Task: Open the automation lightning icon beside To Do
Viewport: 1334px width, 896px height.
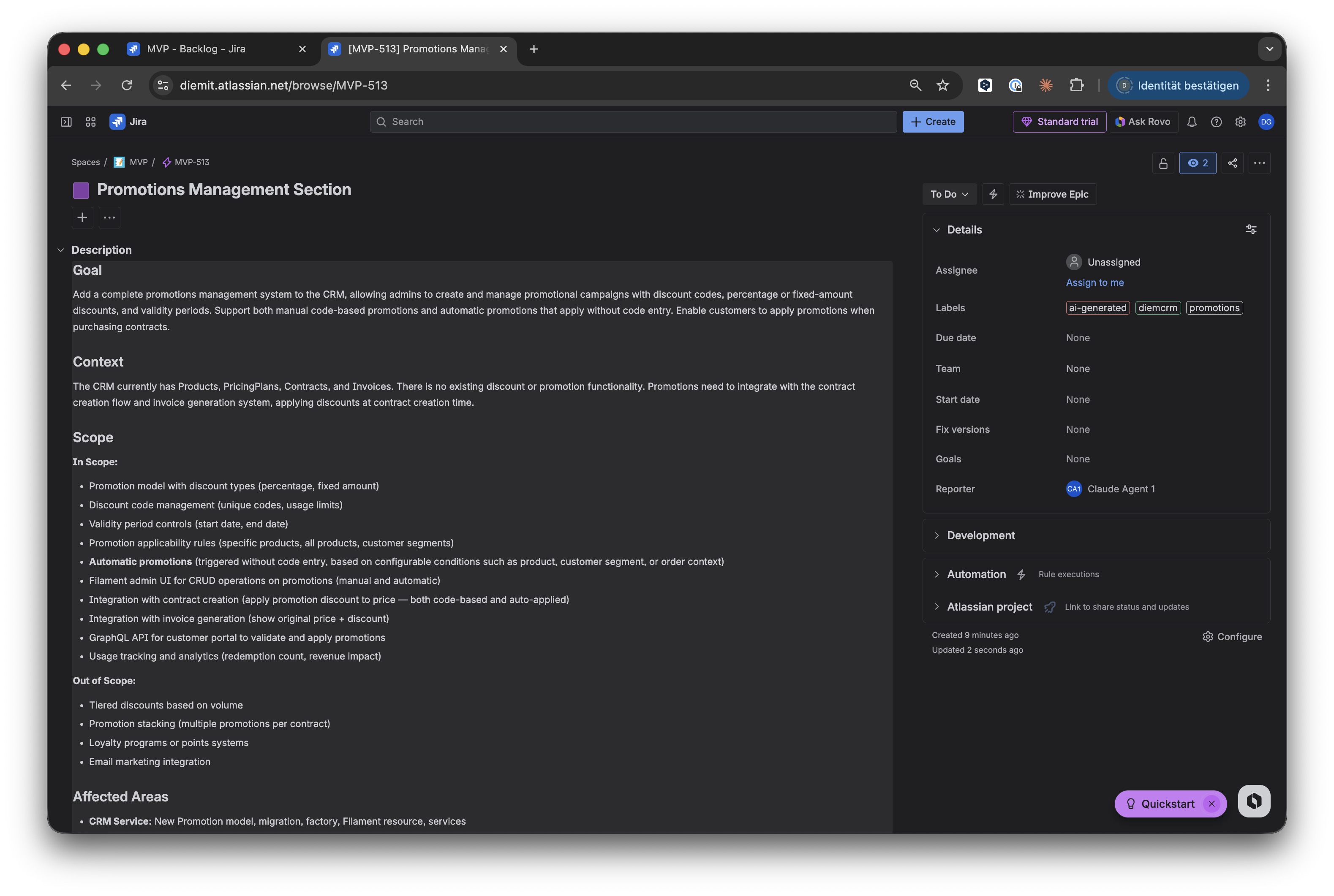Action: pos(993,194)
